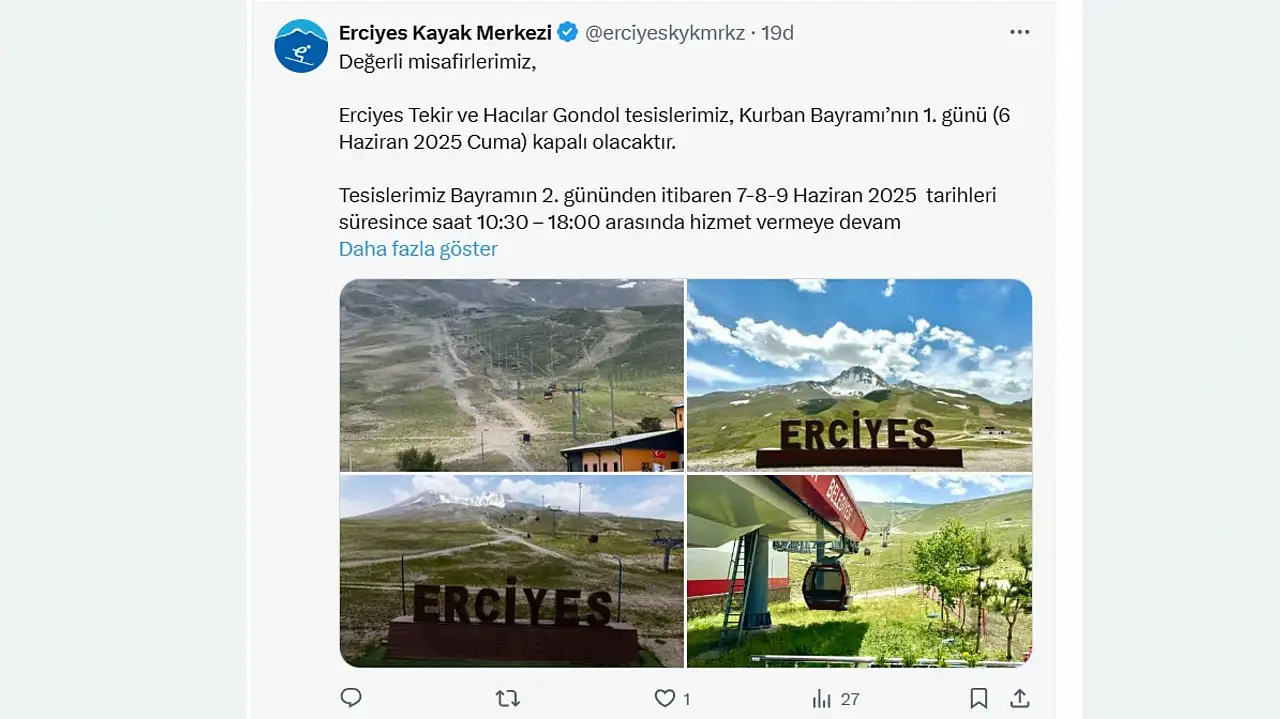Open the gondola slope photo top-left
Image resolution: width=1280 pixels, height=719 pixels.
[x=512, y=375]
